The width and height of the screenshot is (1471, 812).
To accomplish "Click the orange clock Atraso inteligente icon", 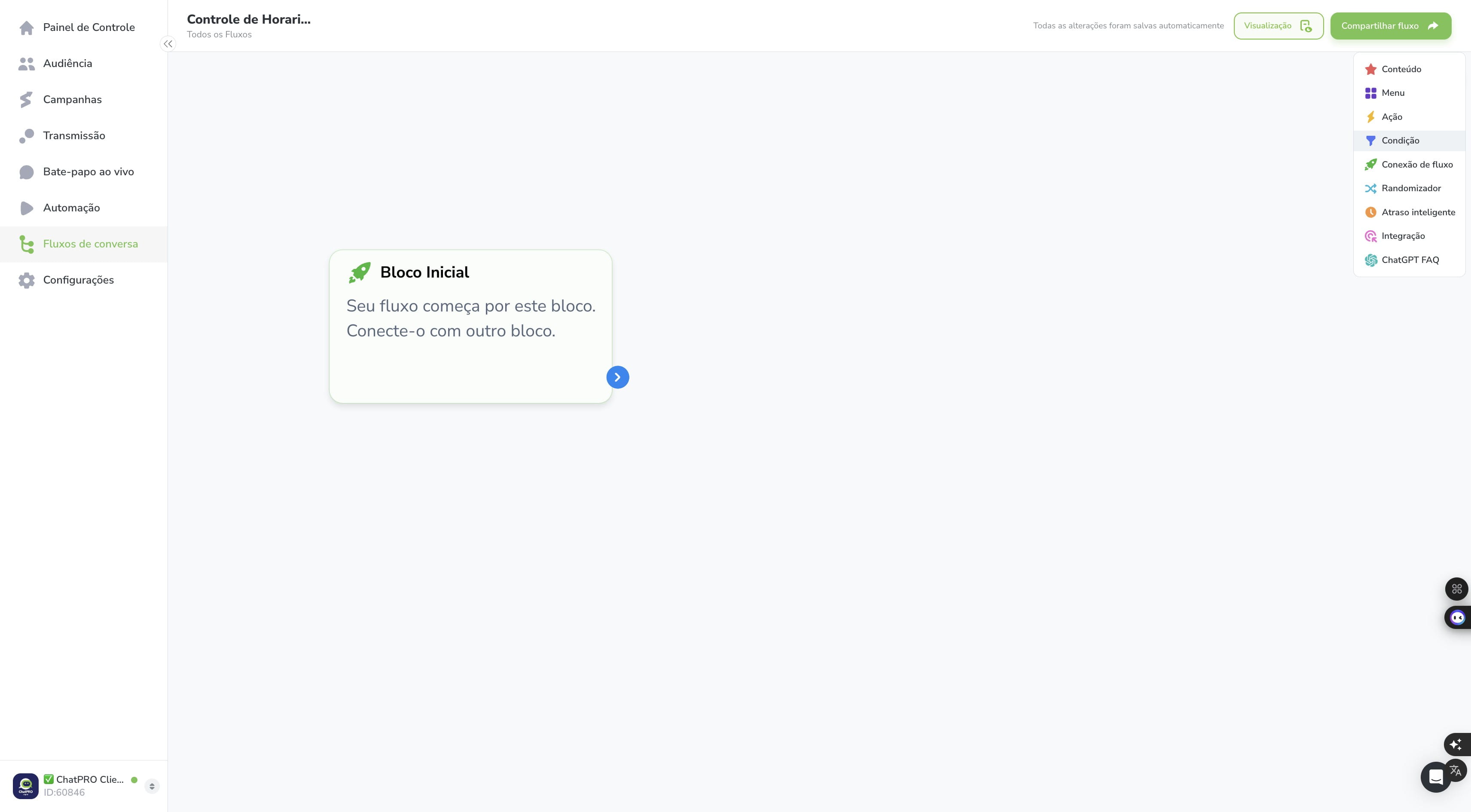I will click(1370, 212).
